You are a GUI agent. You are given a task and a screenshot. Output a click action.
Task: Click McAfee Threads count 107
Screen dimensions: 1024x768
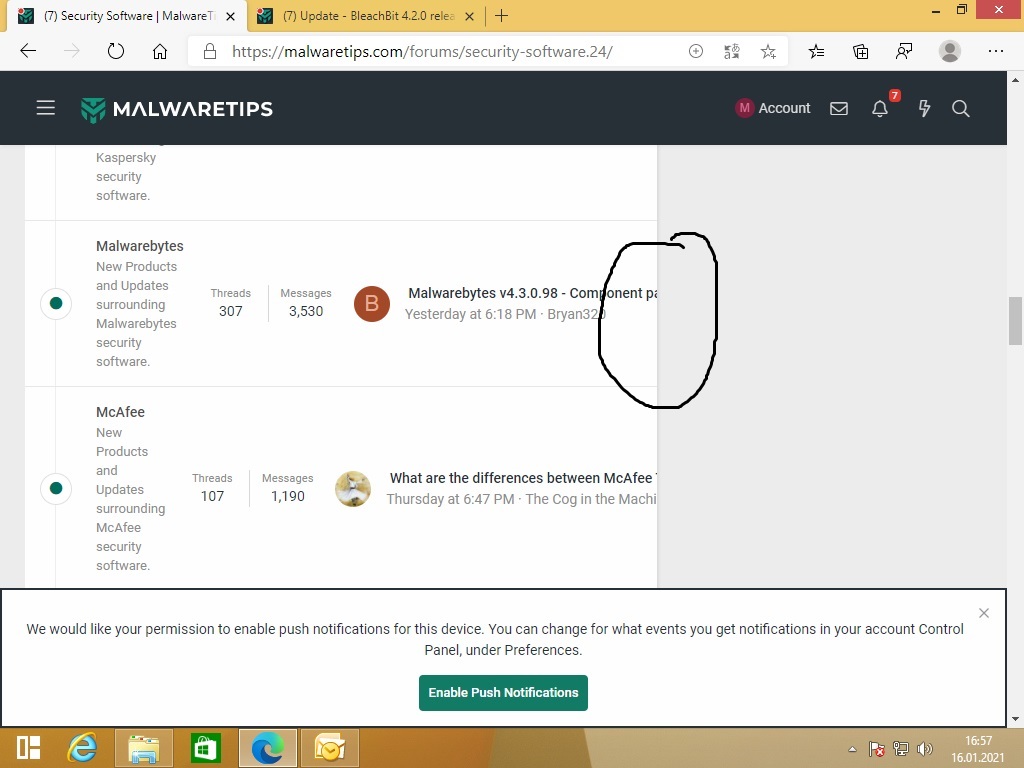pyautogui.click(x=212, y=496)
